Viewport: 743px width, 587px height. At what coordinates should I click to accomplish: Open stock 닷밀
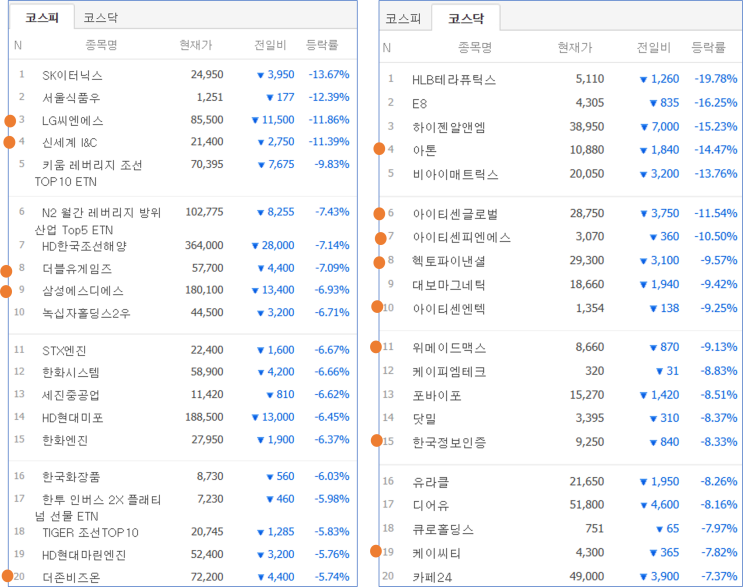tap(424, 419)
